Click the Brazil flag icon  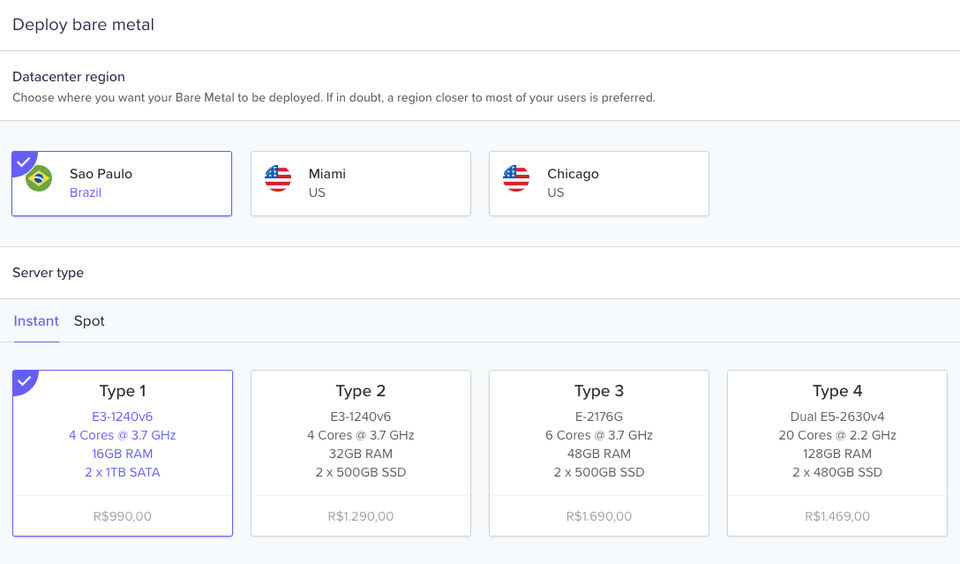[x=39, y=178]
